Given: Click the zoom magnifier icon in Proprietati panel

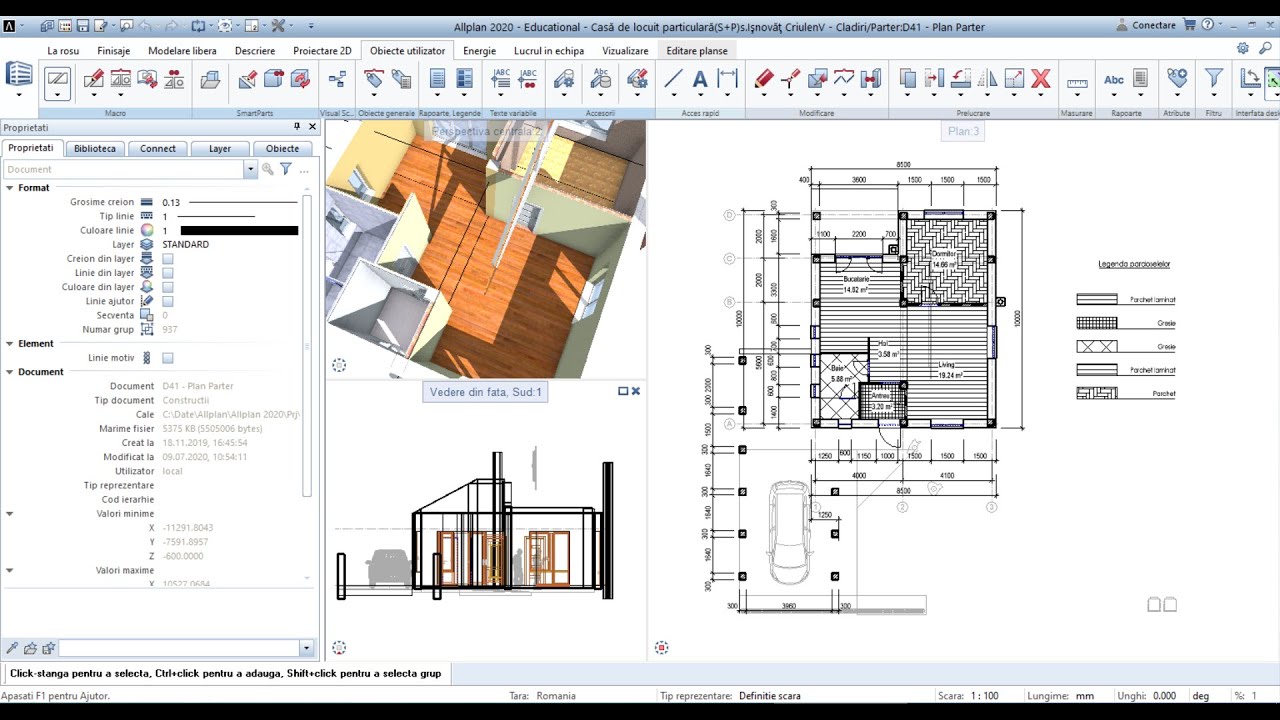Looking at the screenshot, I should tap(267, 169).
